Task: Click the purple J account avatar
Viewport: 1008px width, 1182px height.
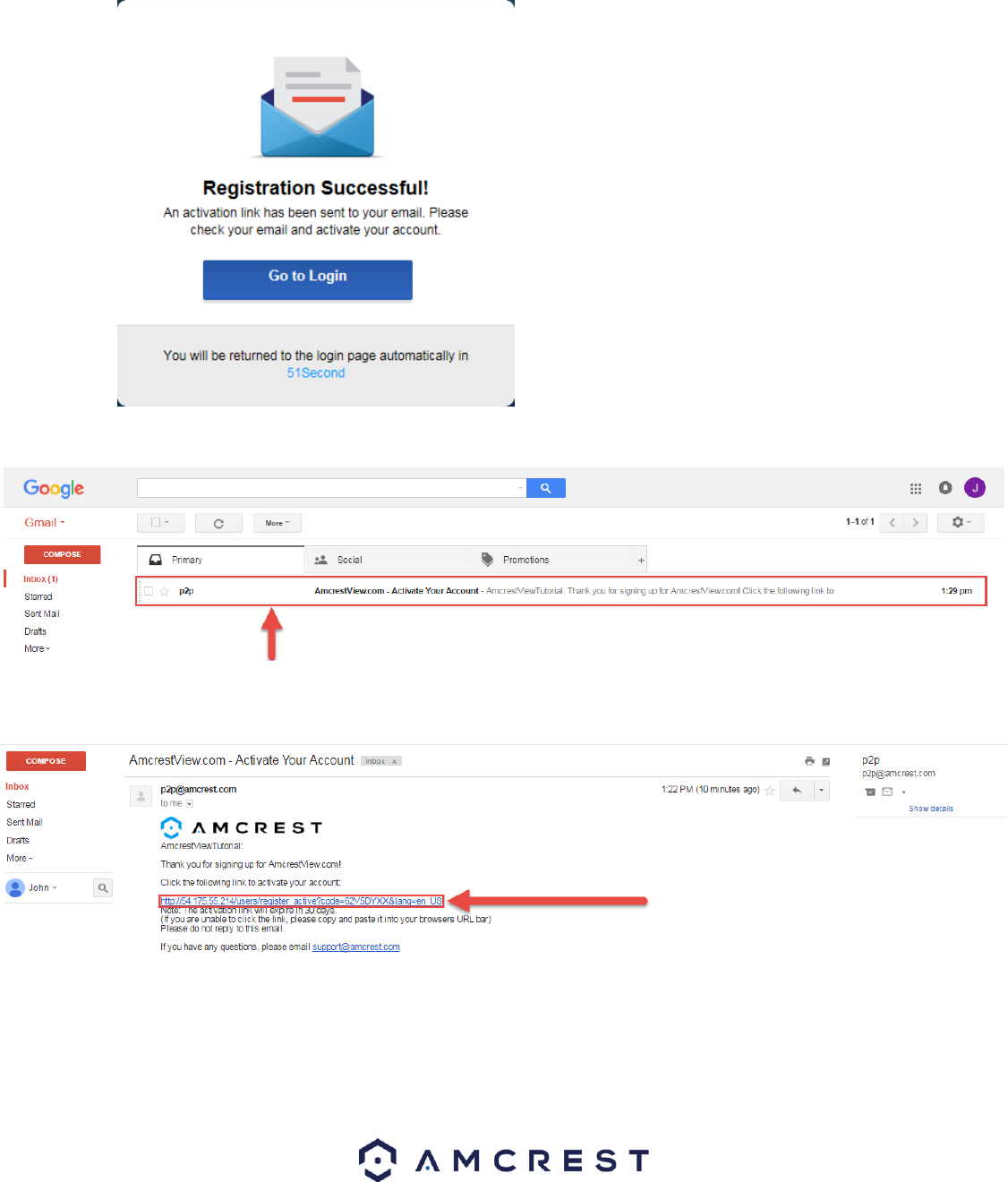Action: coord(975,488)
